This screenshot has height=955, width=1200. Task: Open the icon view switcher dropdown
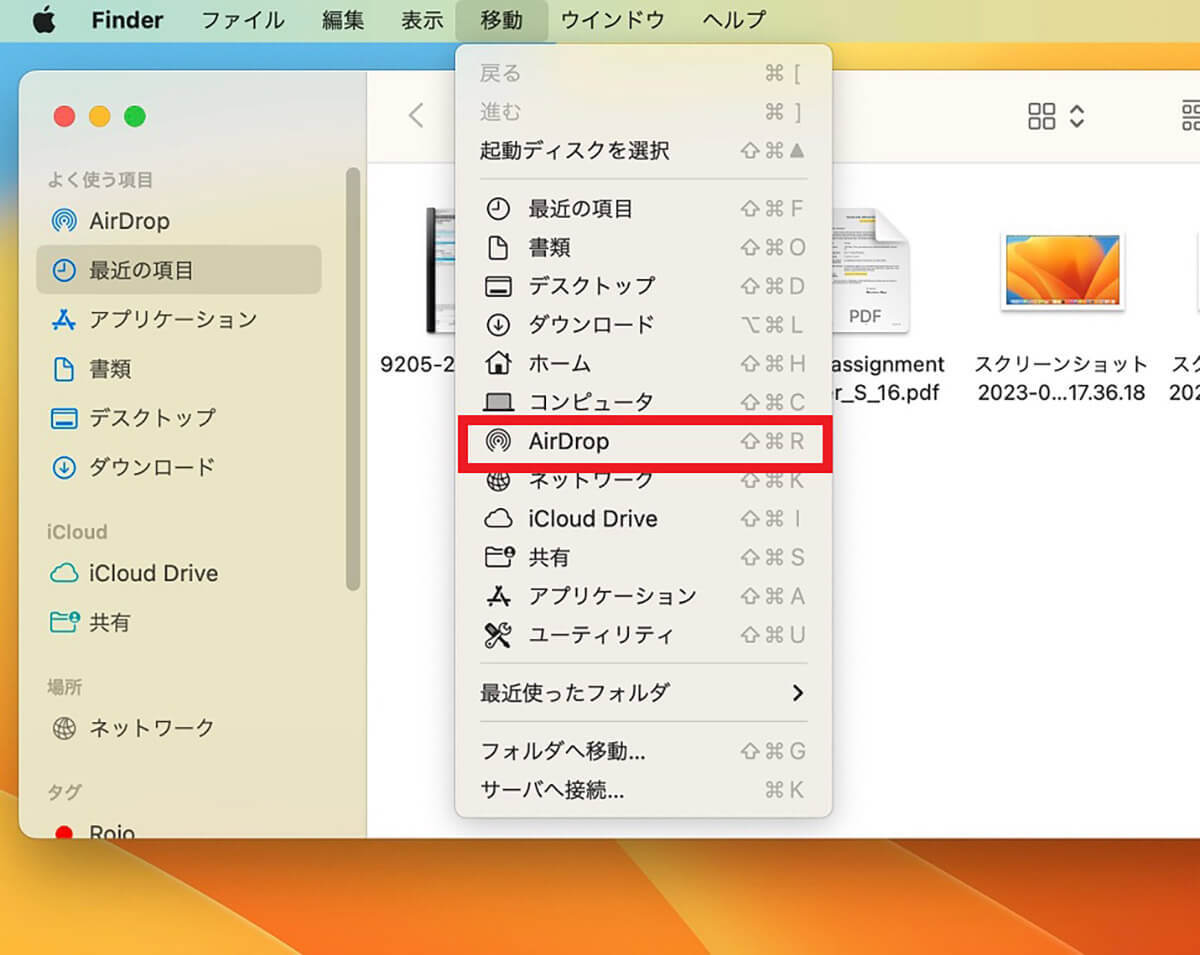coord(1056,116)
